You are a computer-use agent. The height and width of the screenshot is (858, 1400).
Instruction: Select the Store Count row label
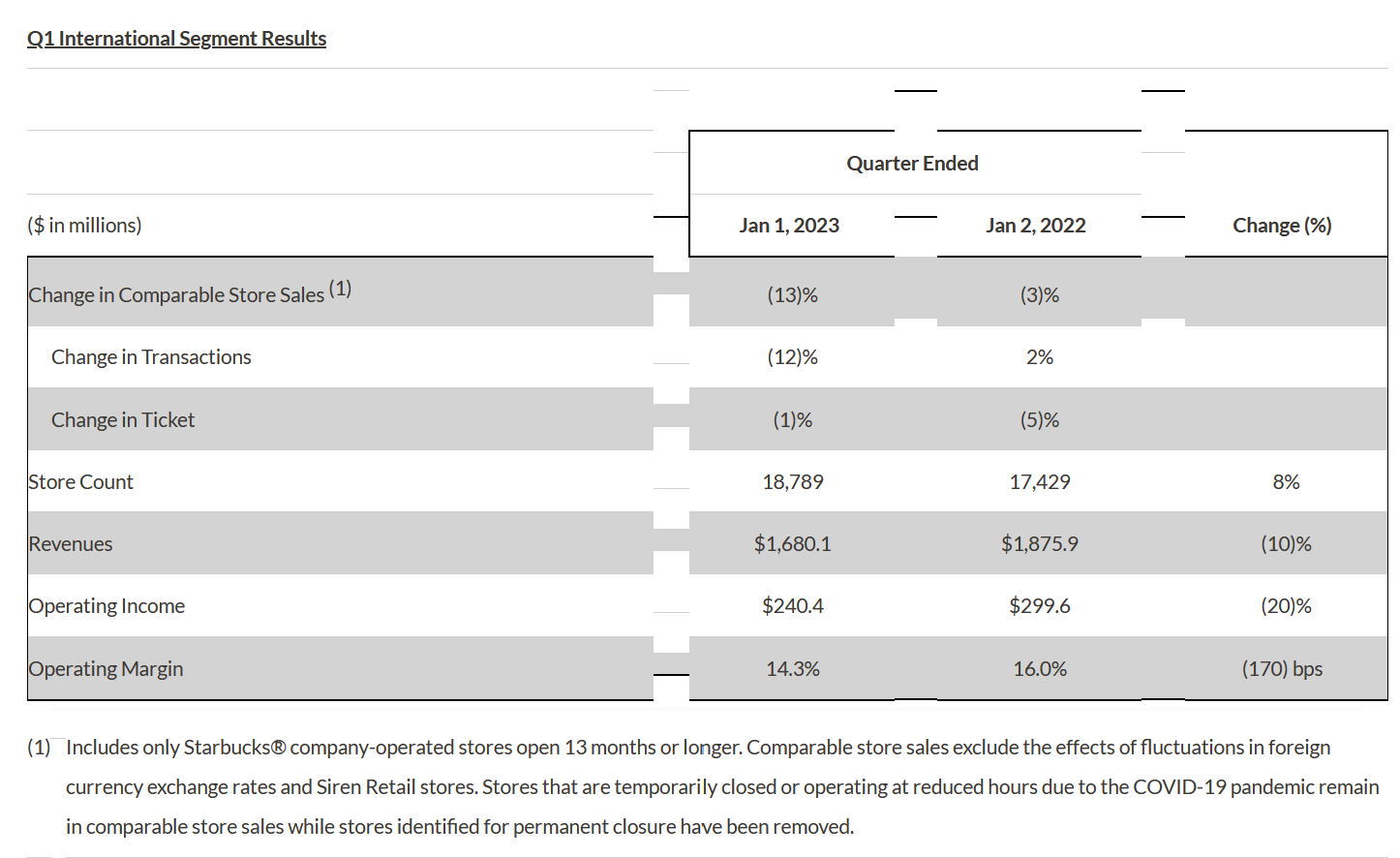pos(80,482)
